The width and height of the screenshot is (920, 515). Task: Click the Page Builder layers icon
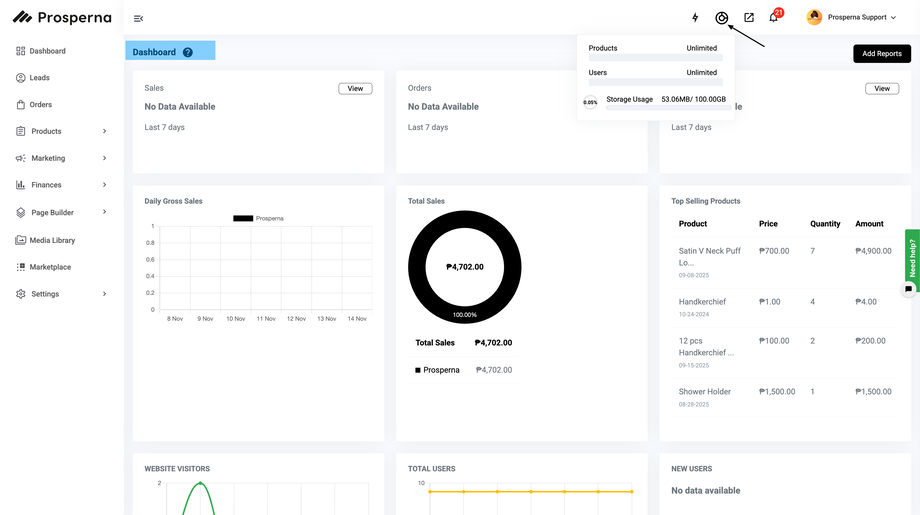coord(21,212)
